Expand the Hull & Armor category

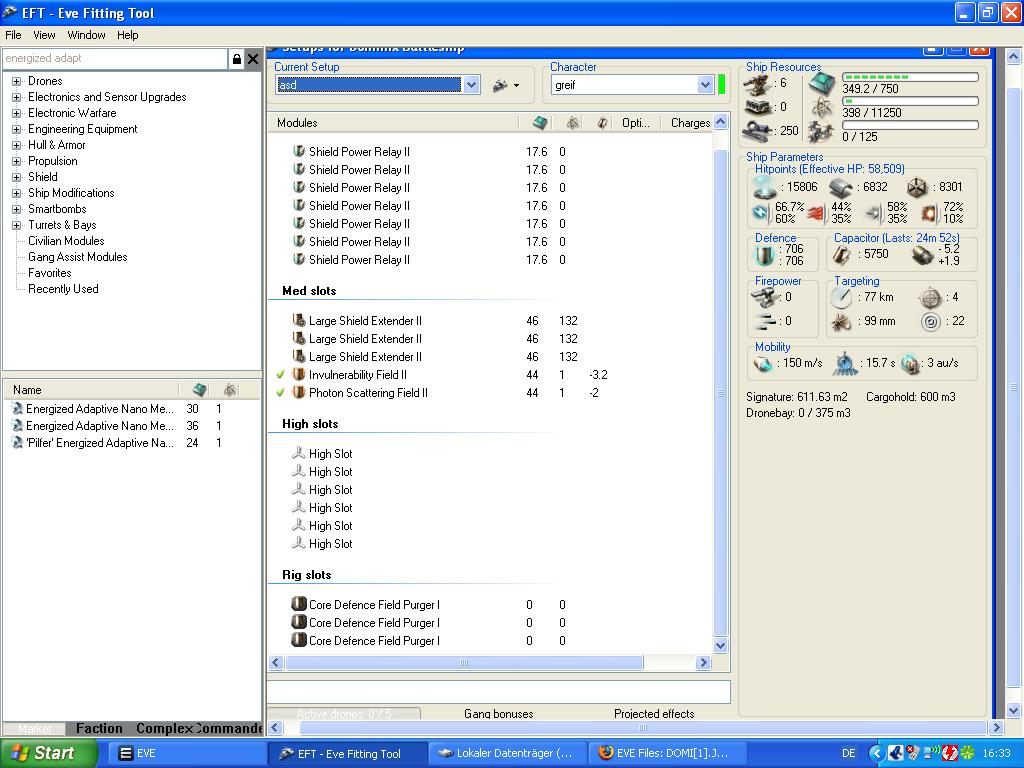(16, 146)
